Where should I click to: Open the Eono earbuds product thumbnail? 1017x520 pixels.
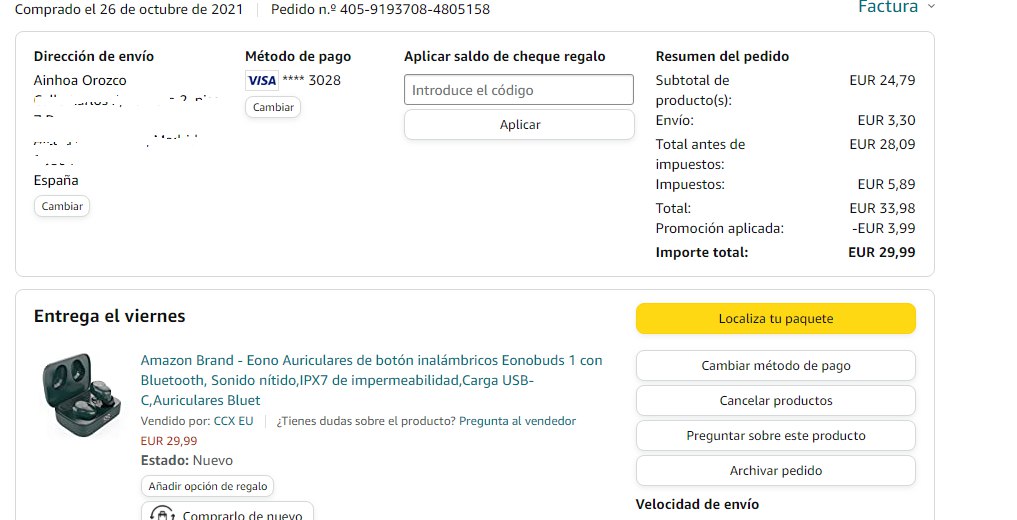pyautogui.click(x=82, y=394)
